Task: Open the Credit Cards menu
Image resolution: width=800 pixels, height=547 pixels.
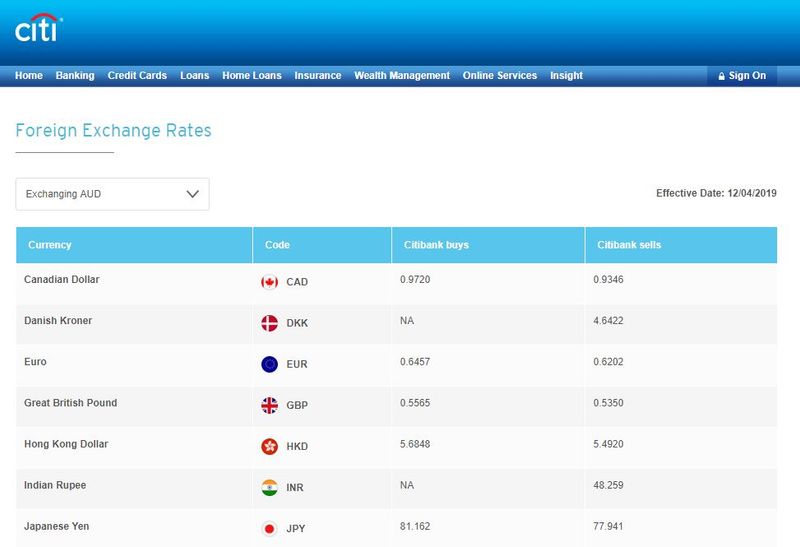Action: pyautogui.click(x=137, y=76)
